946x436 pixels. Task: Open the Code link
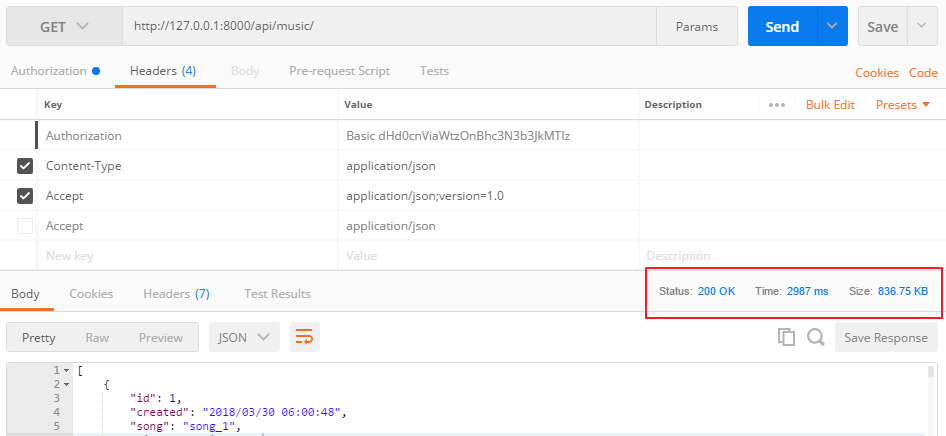923,73
